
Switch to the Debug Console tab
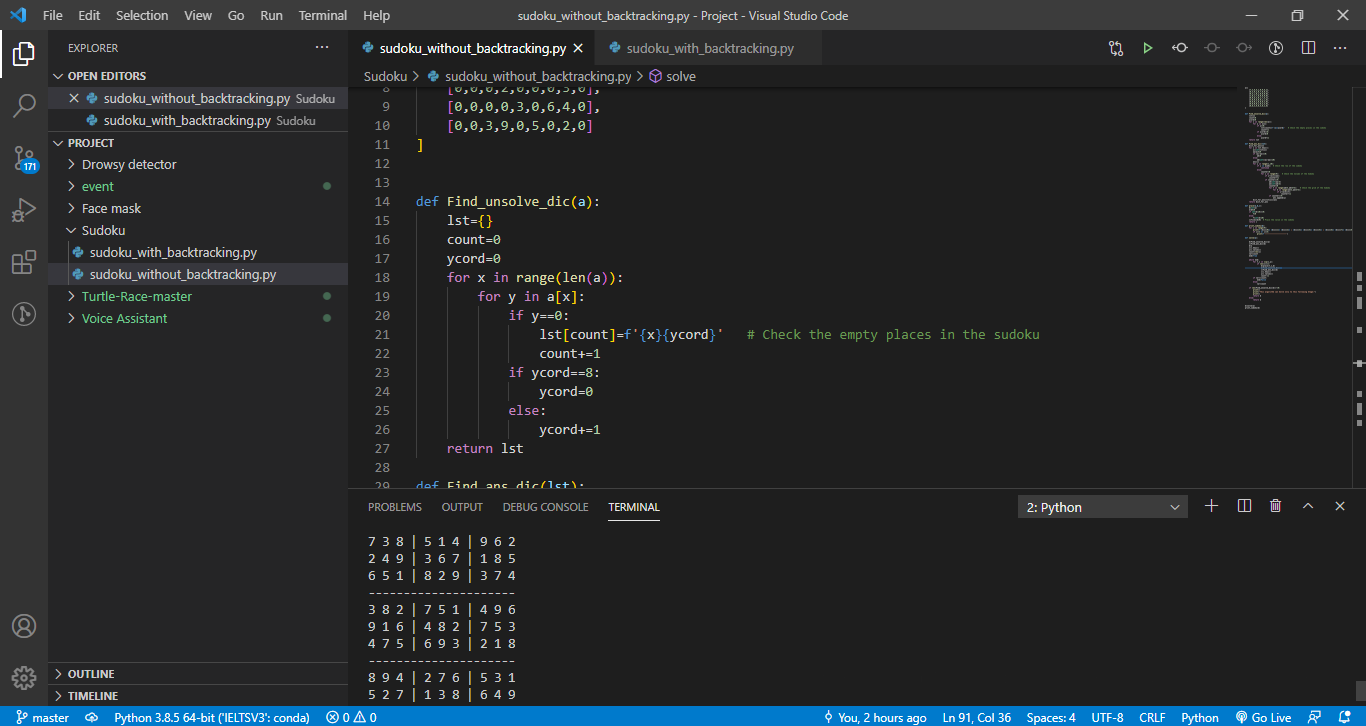(545, 507)
